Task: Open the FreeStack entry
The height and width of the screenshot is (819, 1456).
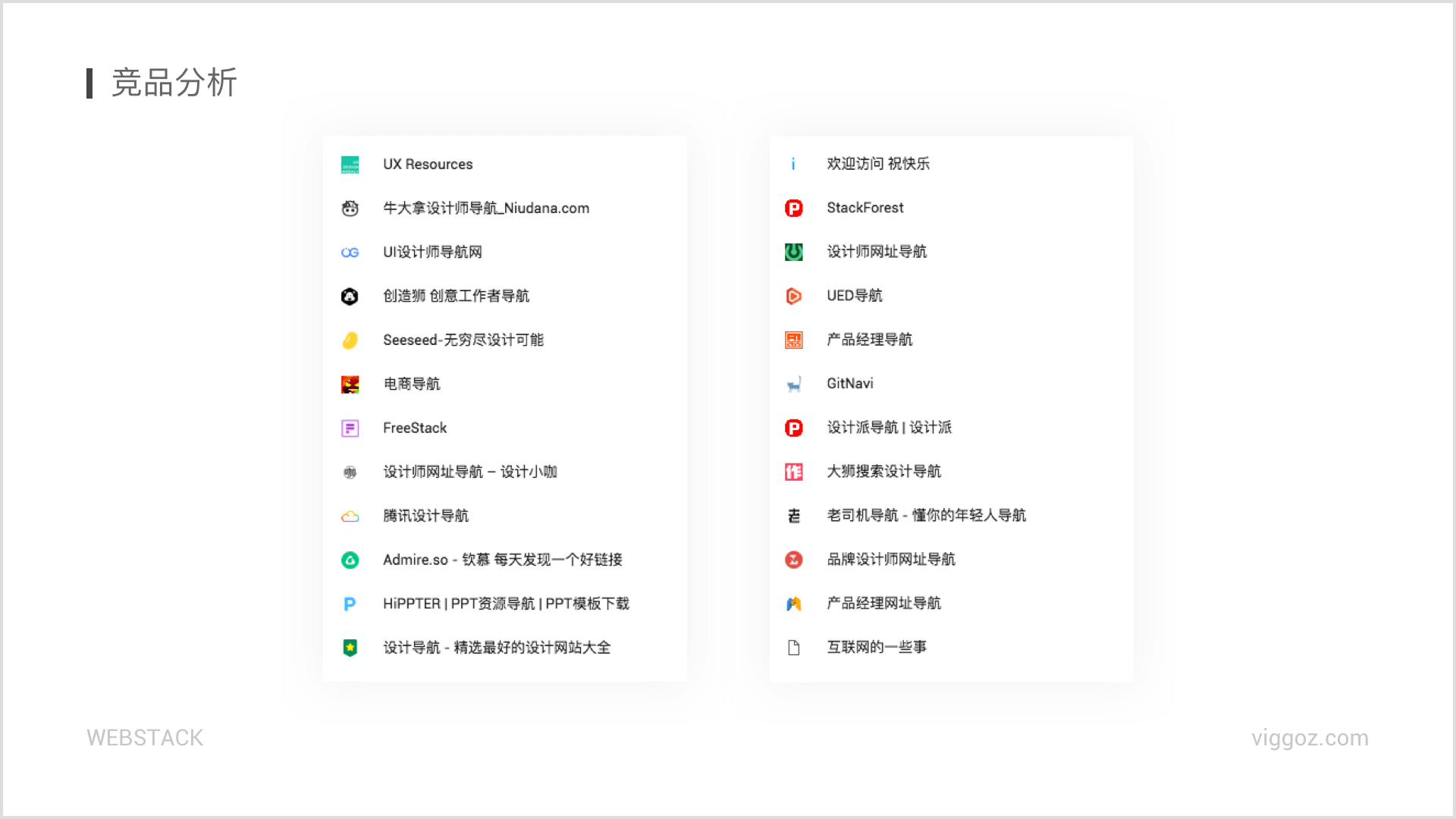Action: (415, 428)
